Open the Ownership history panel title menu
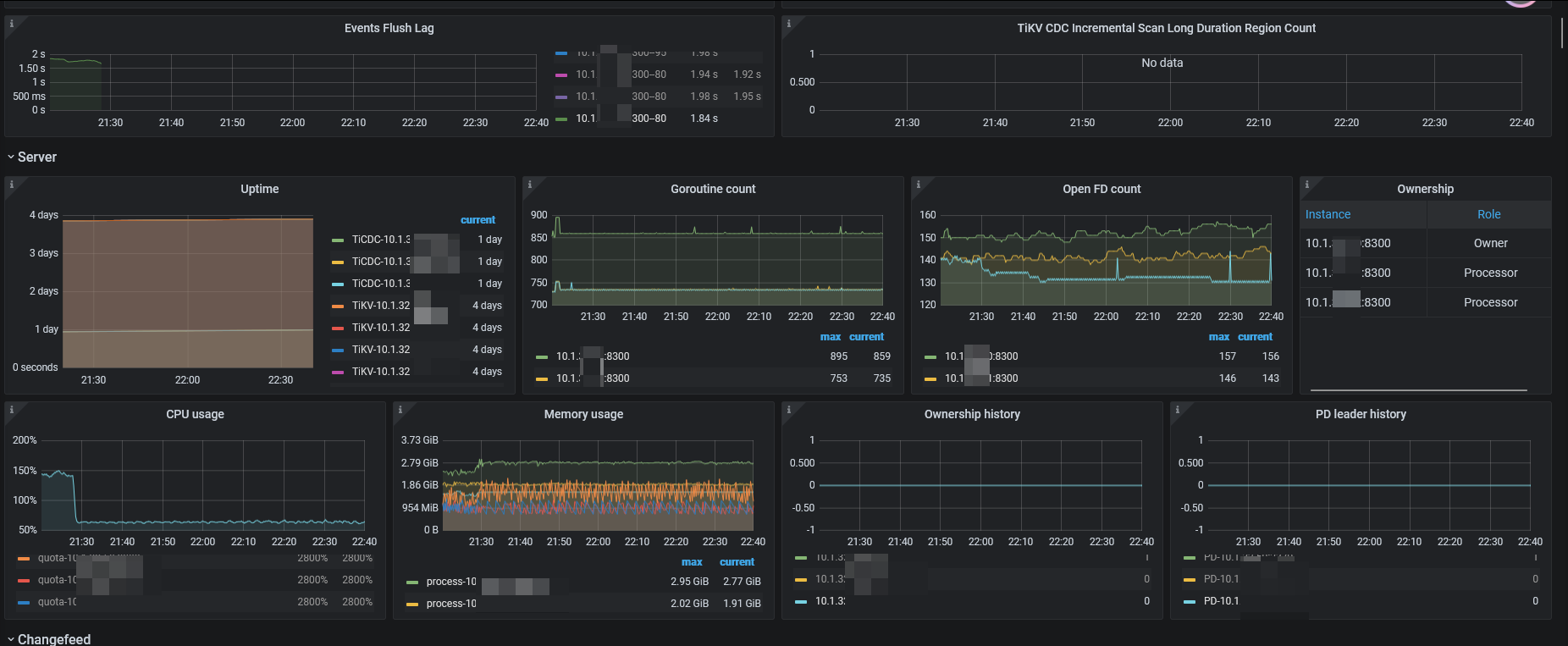 (x=971, y=414)
